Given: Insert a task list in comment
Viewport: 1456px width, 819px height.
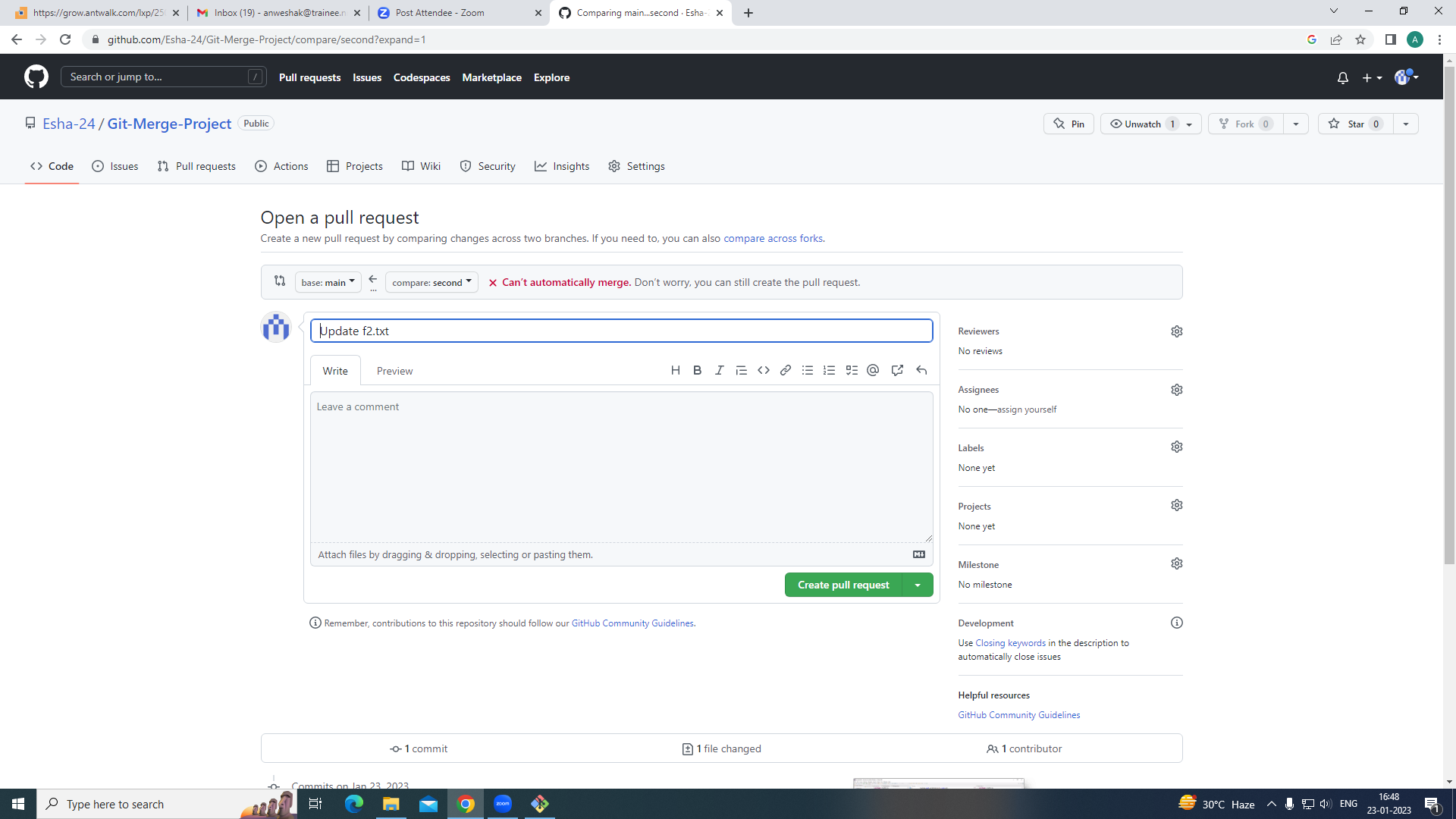Looking at the screenshot, I should 852,370.
